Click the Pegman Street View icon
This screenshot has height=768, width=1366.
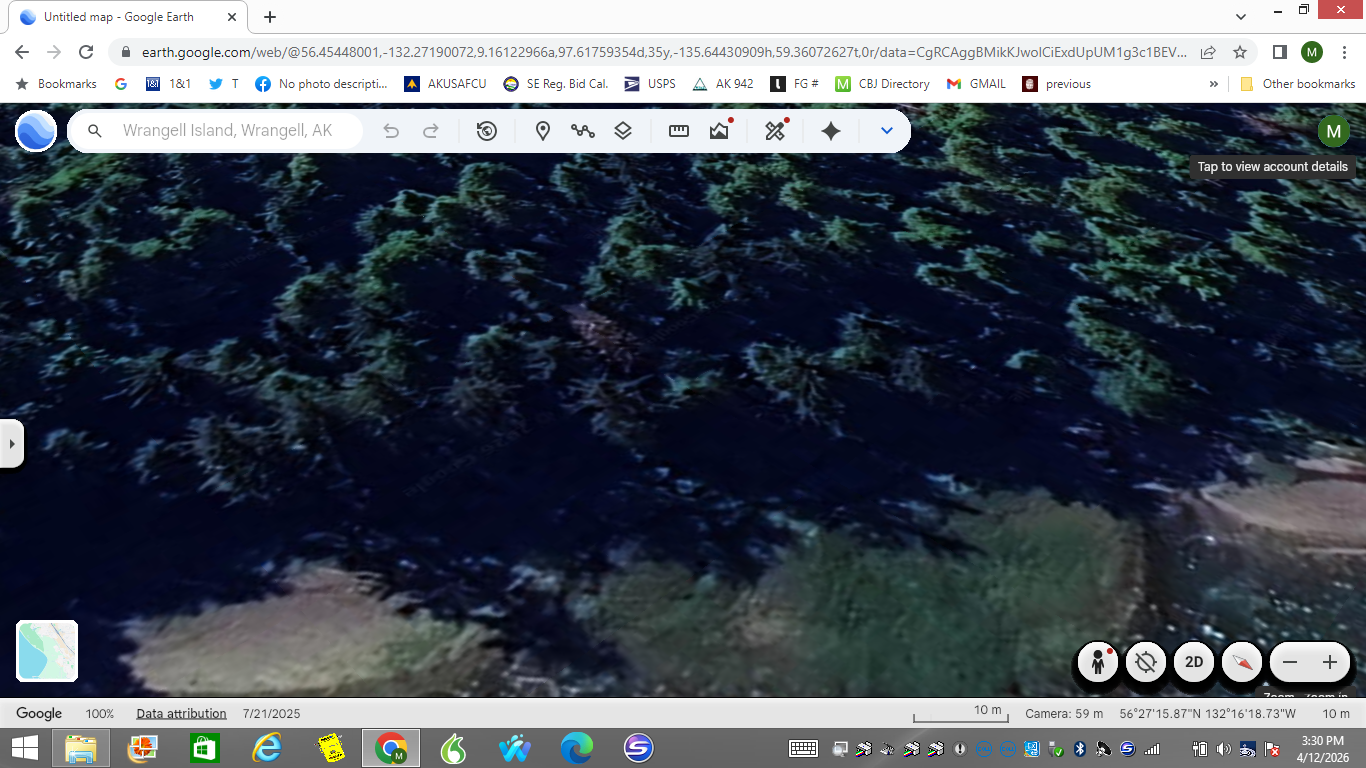click(1098, 662)
